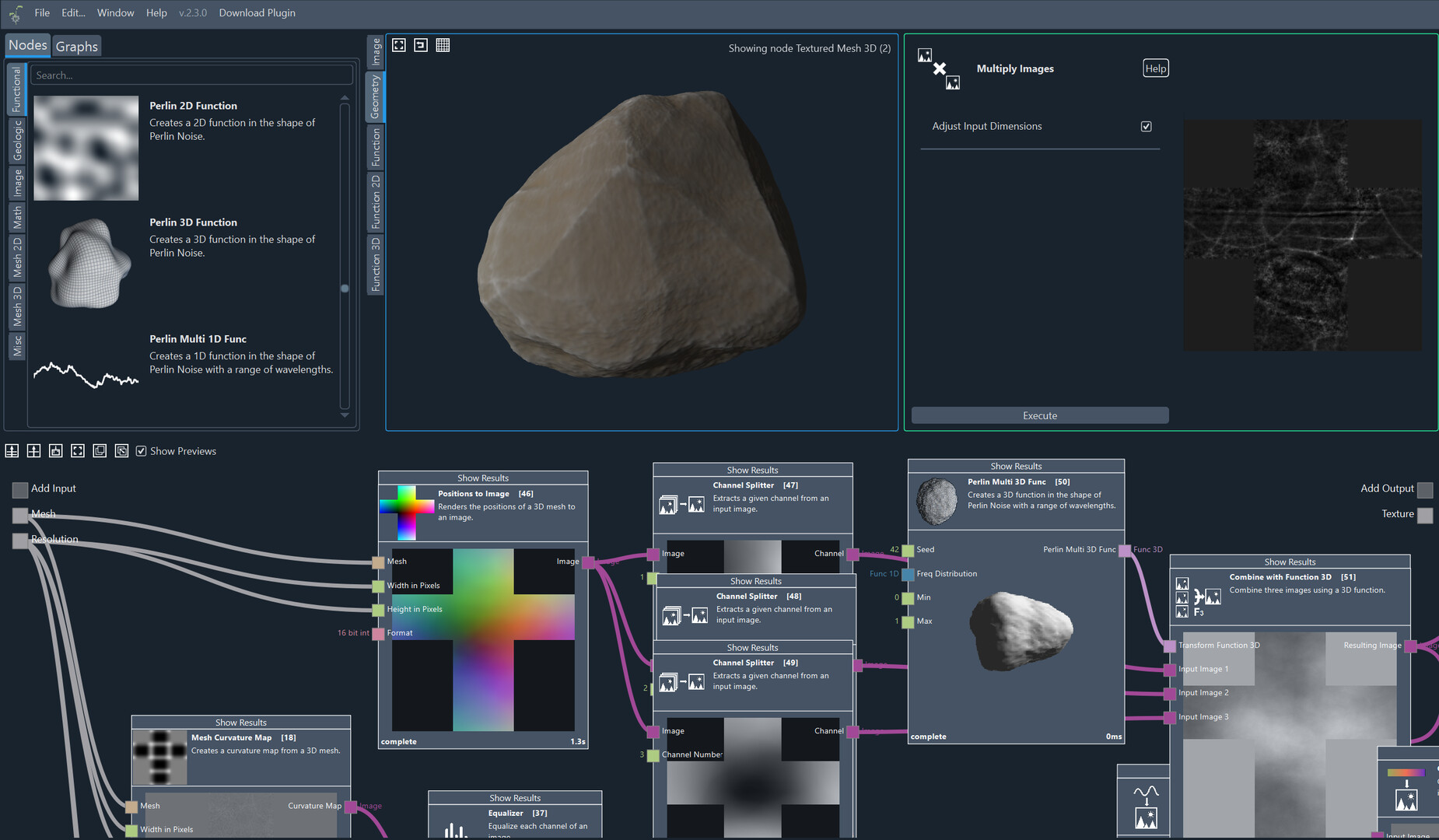
Task: Click the fit-to-view icon in 3D viewport
Action: tap(399, 45)
